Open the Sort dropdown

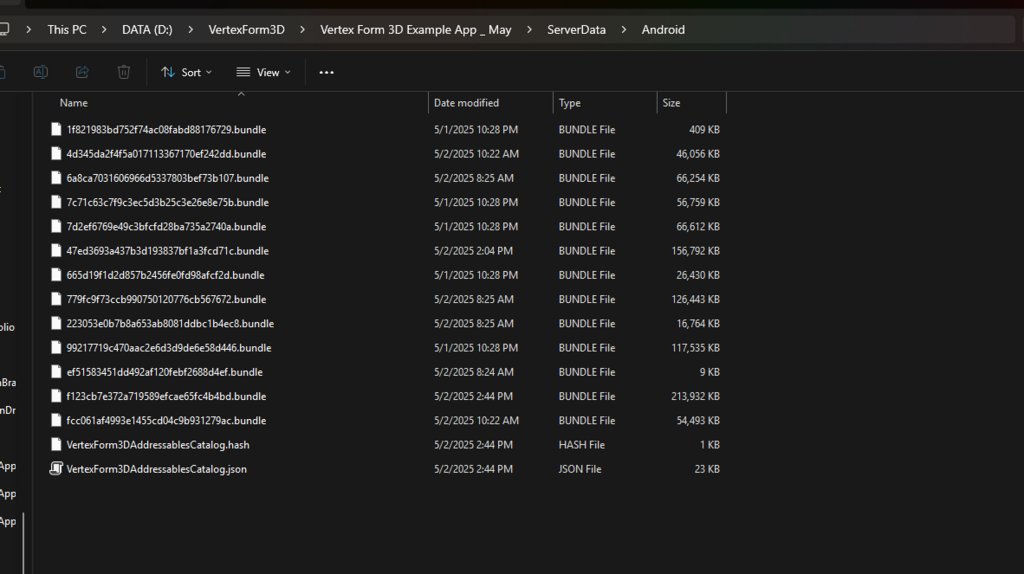(x=187, y=72)
